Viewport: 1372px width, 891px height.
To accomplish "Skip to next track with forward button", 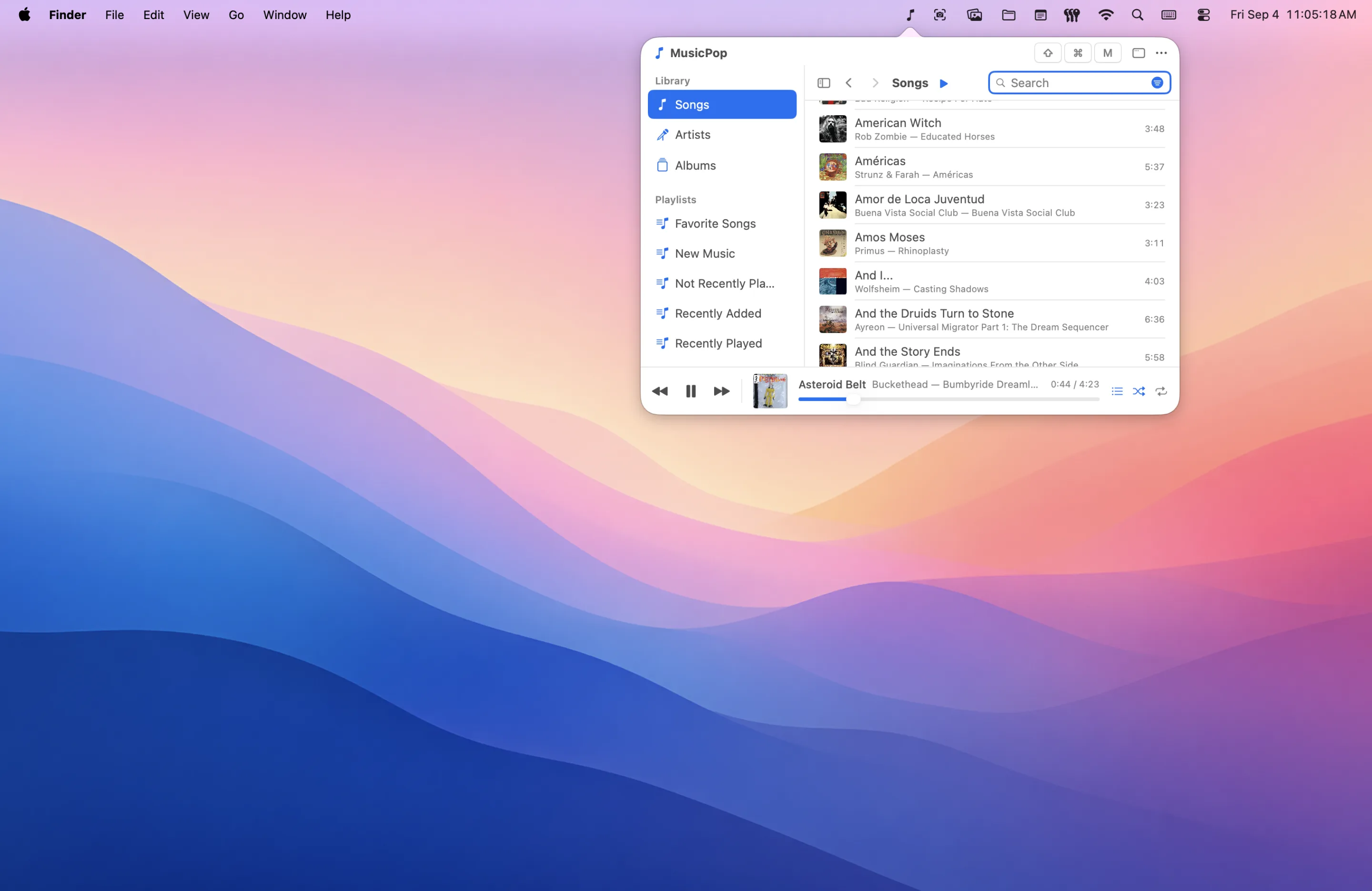I will pyautogui.click(x=721, y=391).
